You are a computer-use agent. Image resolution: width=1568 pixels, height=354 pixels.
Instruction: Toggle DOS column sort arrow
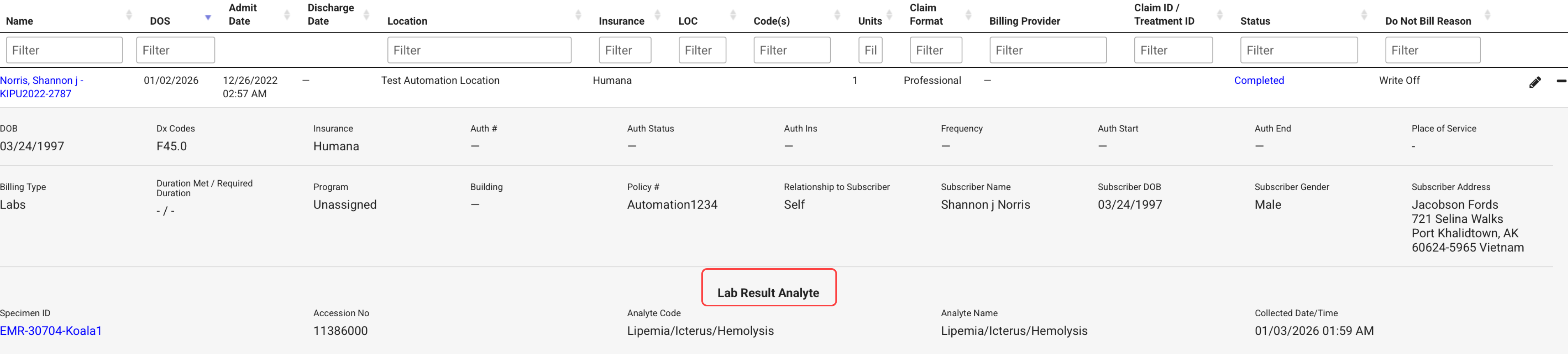[x=208, y=17]
